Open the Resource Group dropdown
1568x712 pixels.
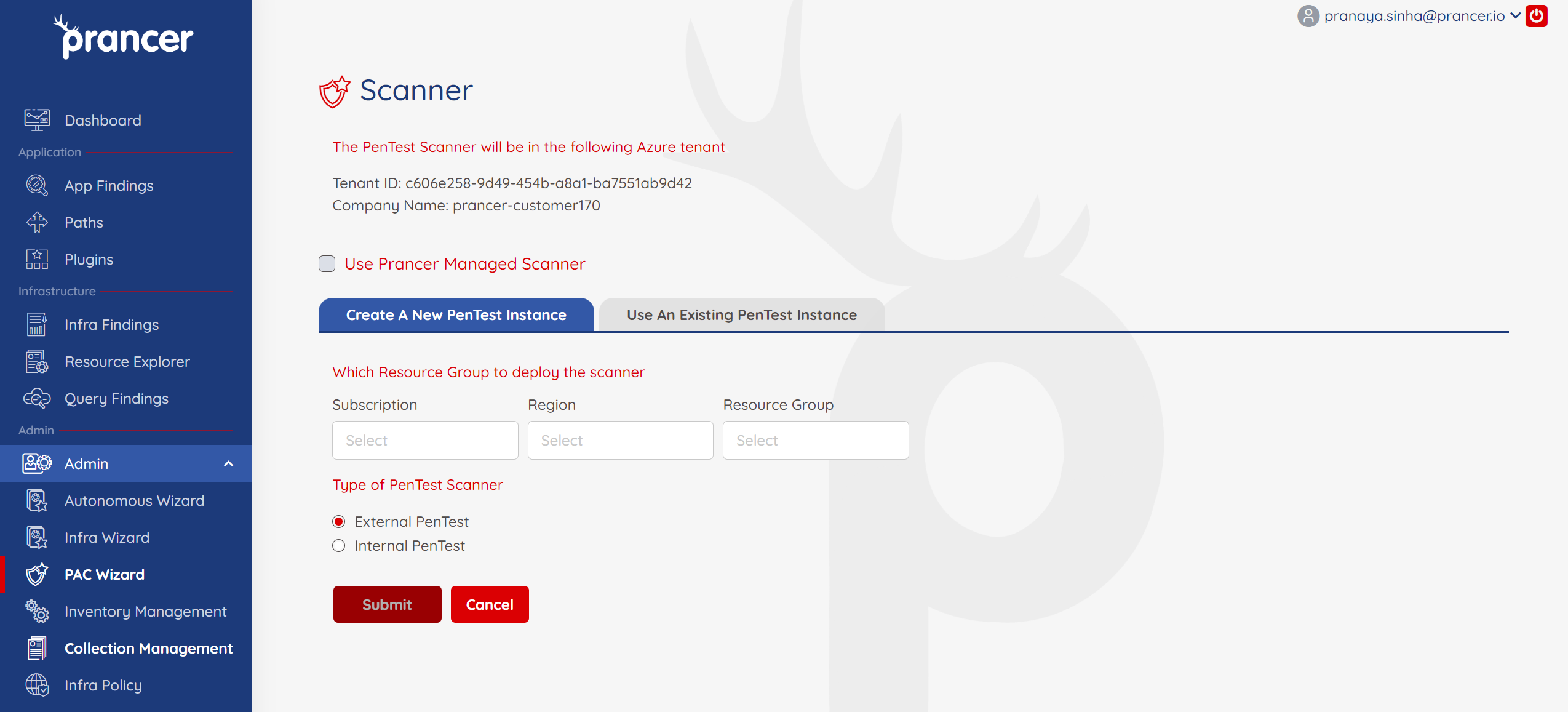tap(816, 440)
